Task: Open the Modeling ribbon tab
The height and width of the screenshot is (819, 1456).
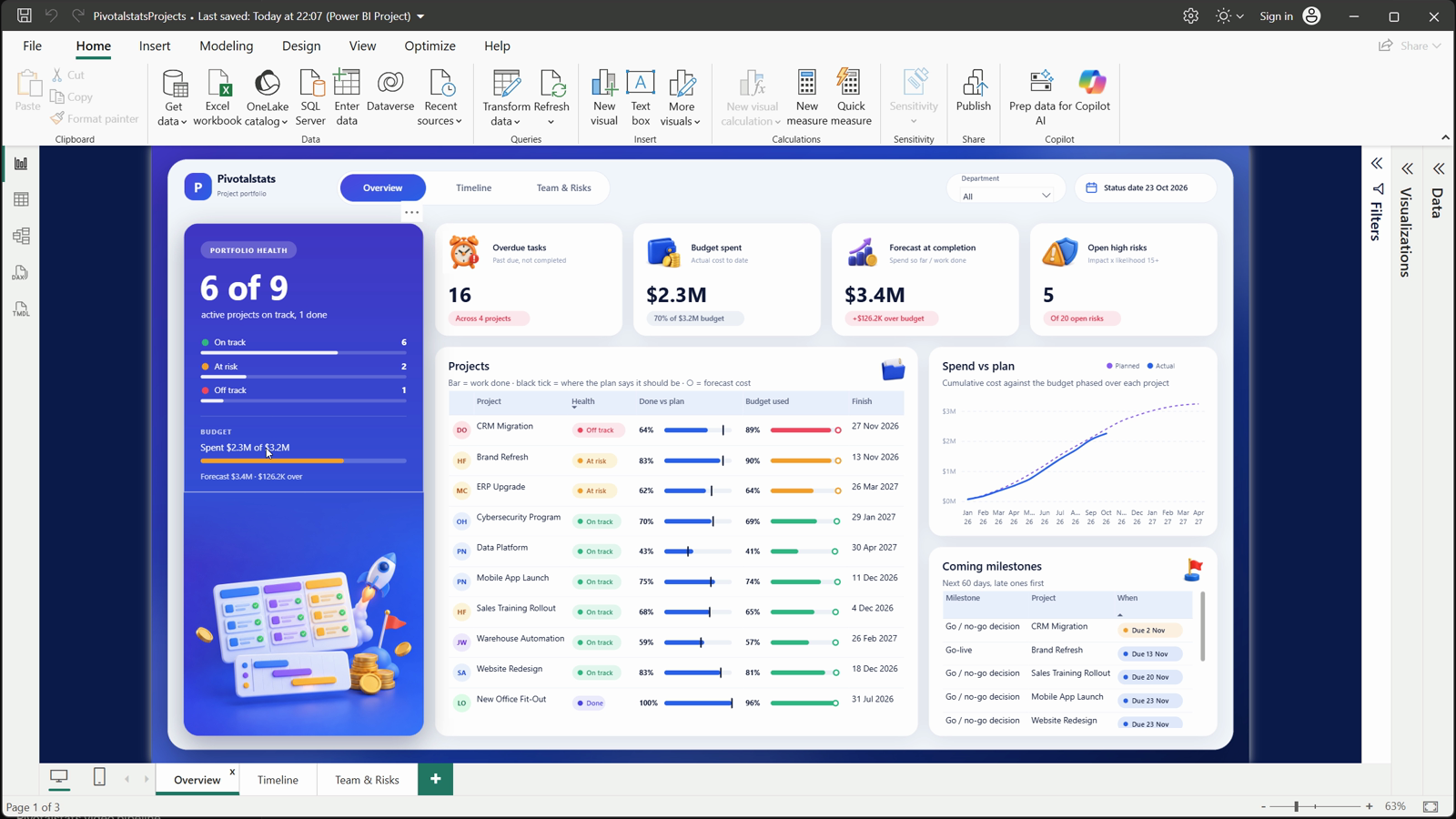Action: [227, 45]
